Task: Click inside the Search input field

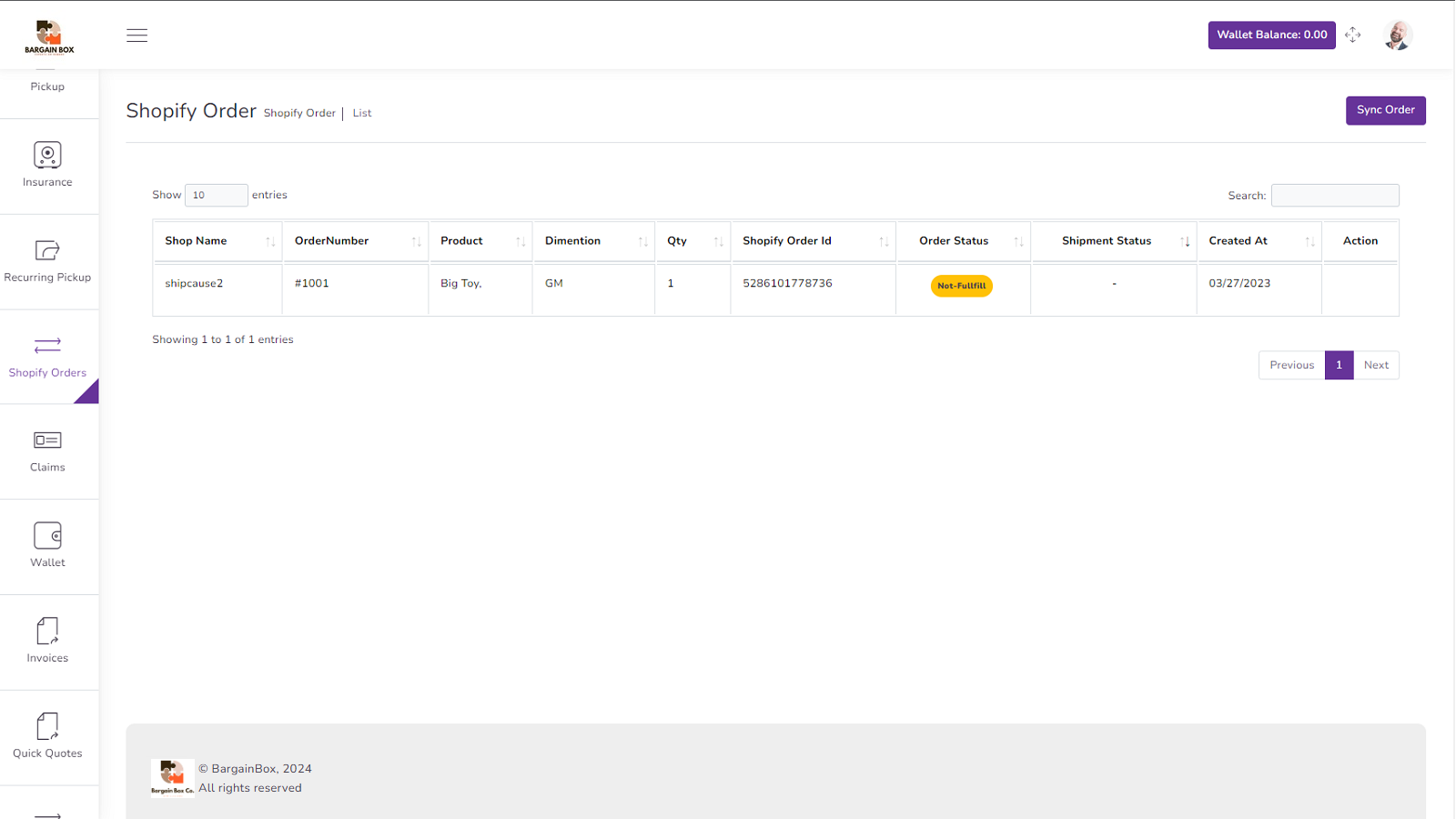Action: 1334,195
